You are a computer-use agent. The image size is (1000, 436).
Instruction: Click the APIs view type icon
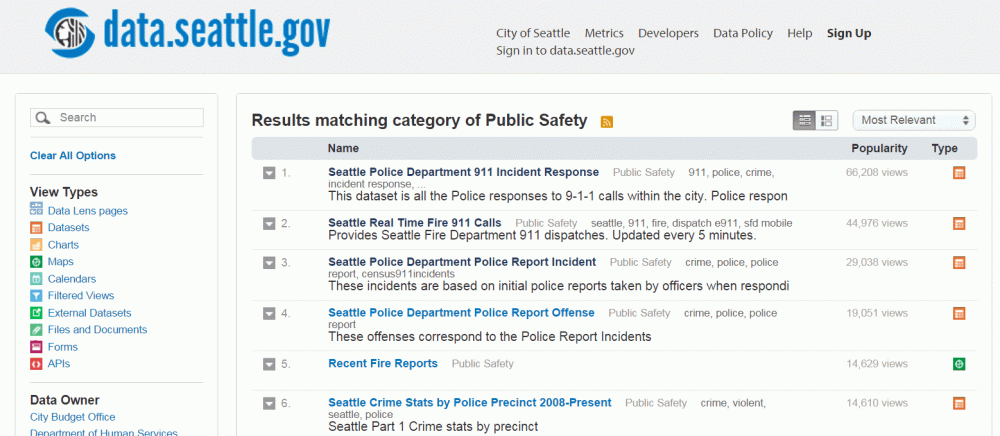click(37, 363)
